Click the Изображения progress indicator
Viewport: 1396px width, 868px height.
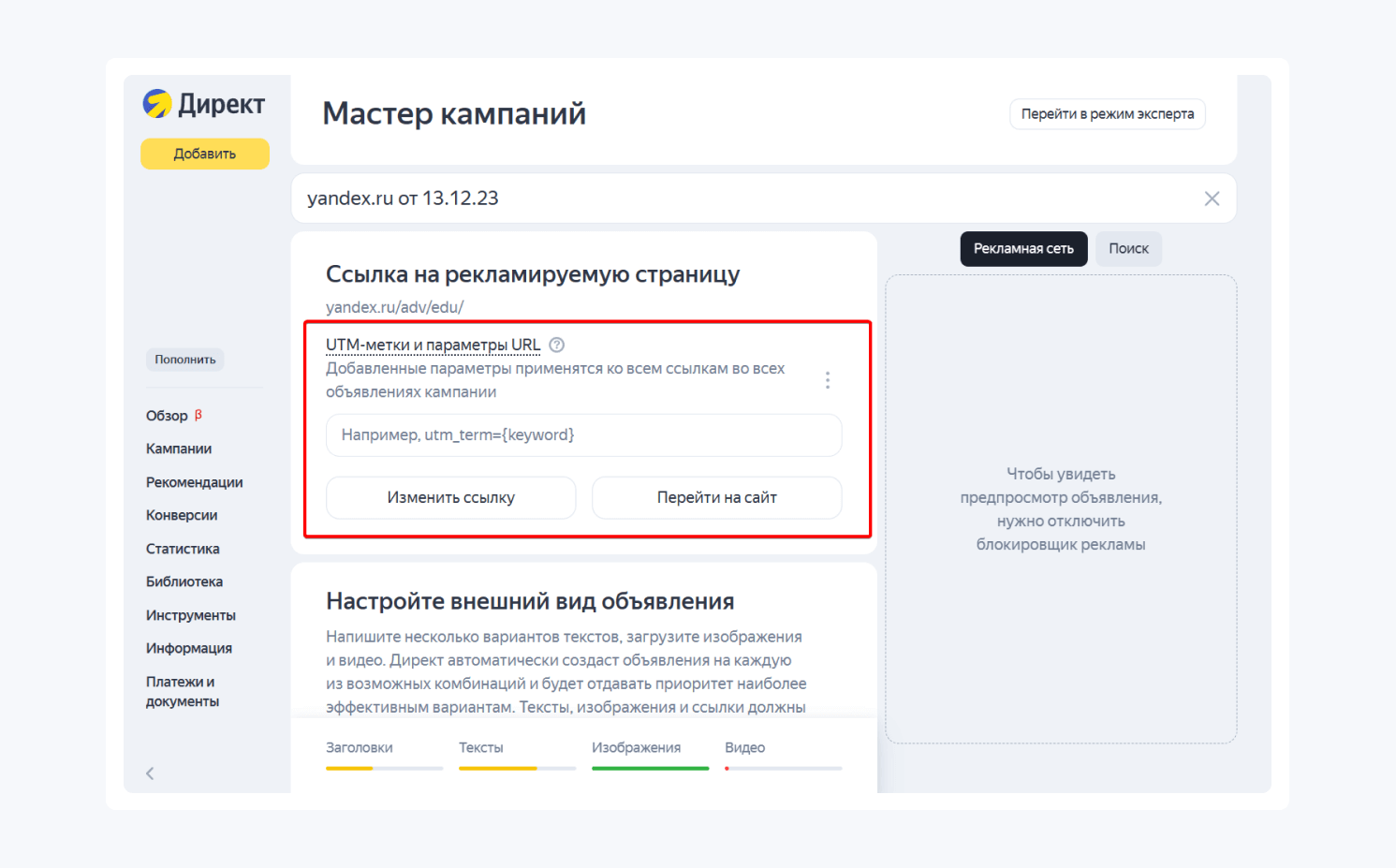pos(650,756)
